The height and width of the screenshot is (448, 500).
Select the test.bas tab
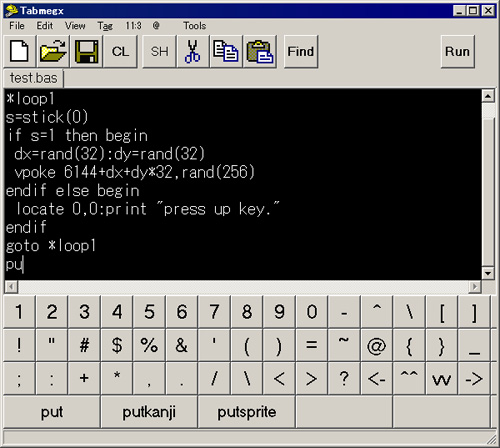33,78
